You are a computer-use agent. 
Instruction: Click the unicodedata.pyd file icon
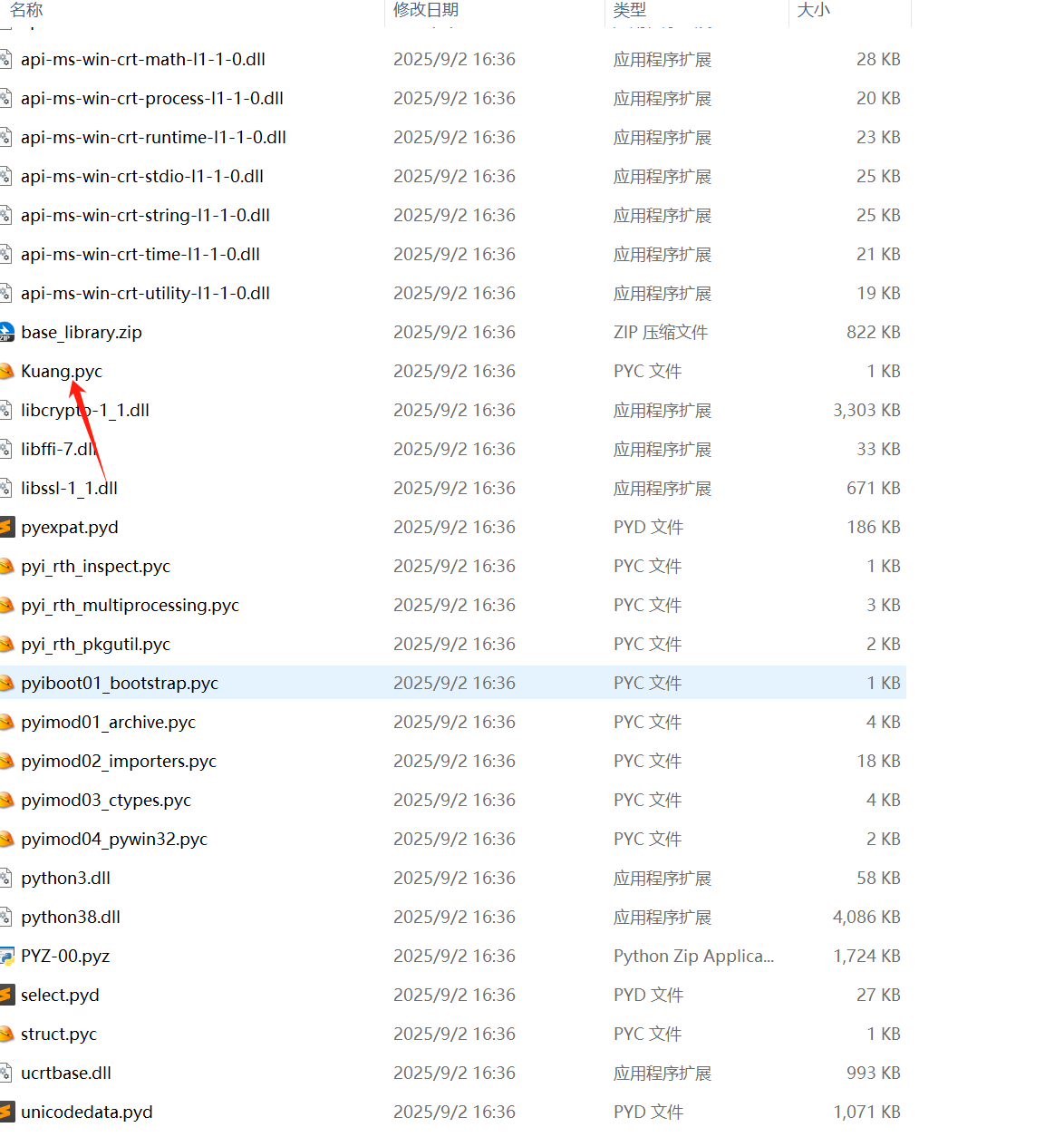pos(6,1113)
